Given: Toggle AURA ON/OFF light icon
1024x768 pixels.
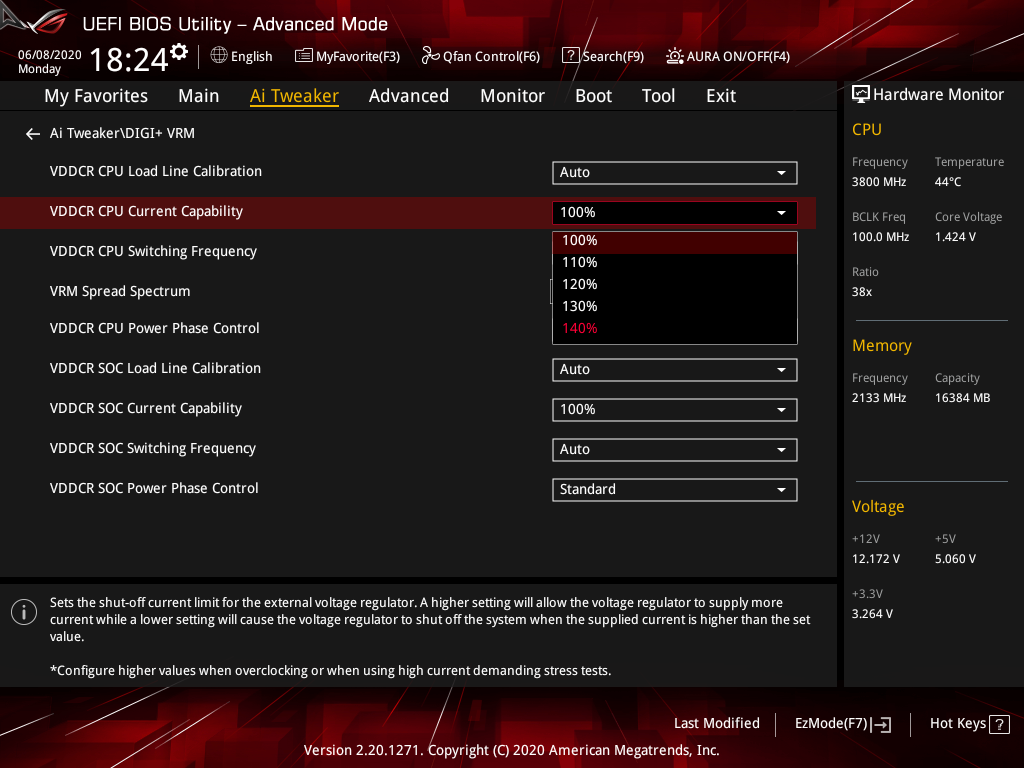Looking at the screenshot, I should 675,56.
